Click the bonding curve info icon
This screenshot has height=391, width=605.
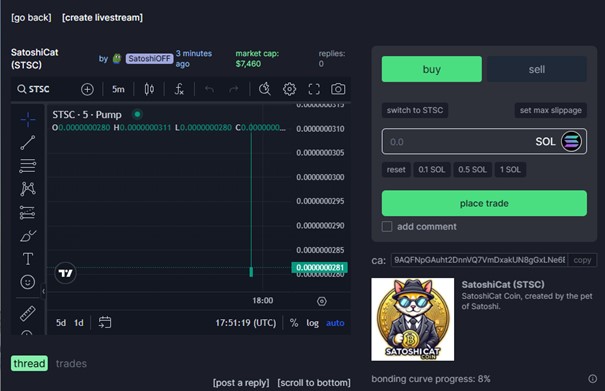pyautogui.click(x=593, y=379)
